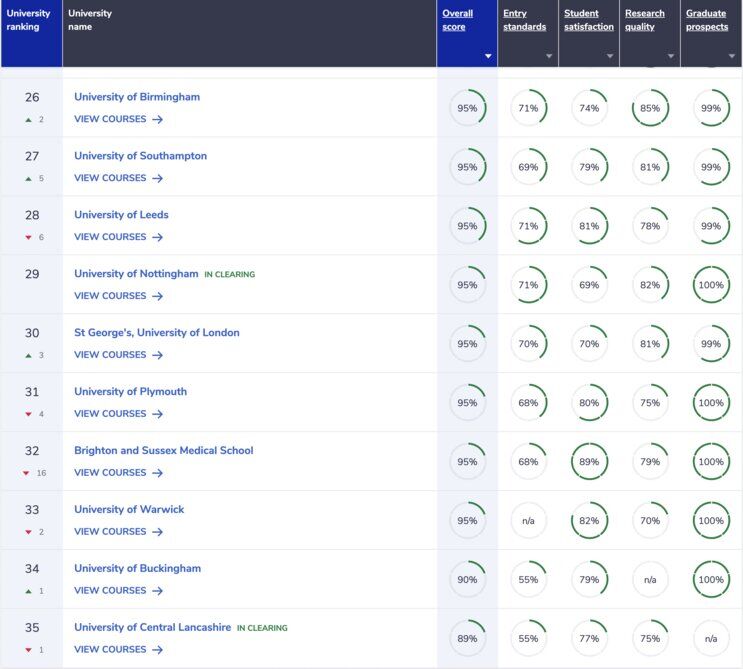Viewport: 743px width, 669px height.
Task: Click Nottingham's IN CLEARING badge
Action: coord(230,274)
